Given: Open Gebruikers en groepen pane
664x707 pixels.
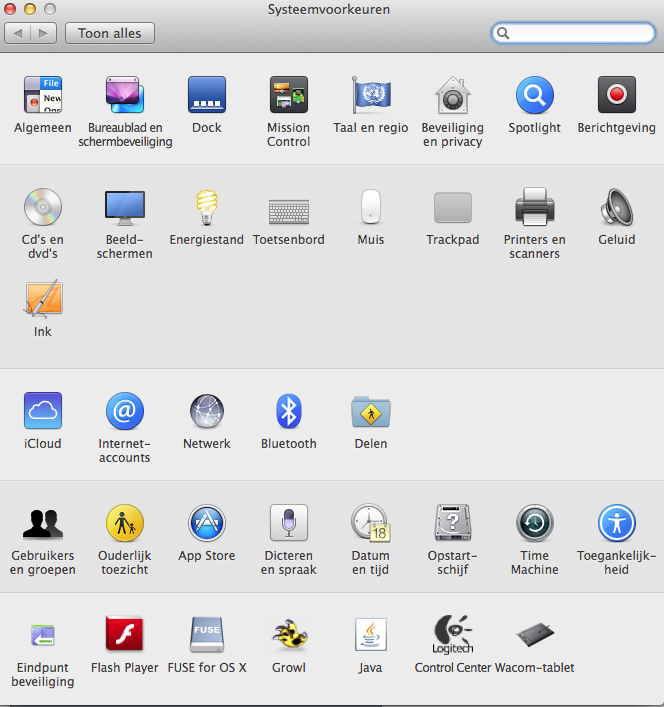Looking at the screenshot, I should click(x=43, y=523).
